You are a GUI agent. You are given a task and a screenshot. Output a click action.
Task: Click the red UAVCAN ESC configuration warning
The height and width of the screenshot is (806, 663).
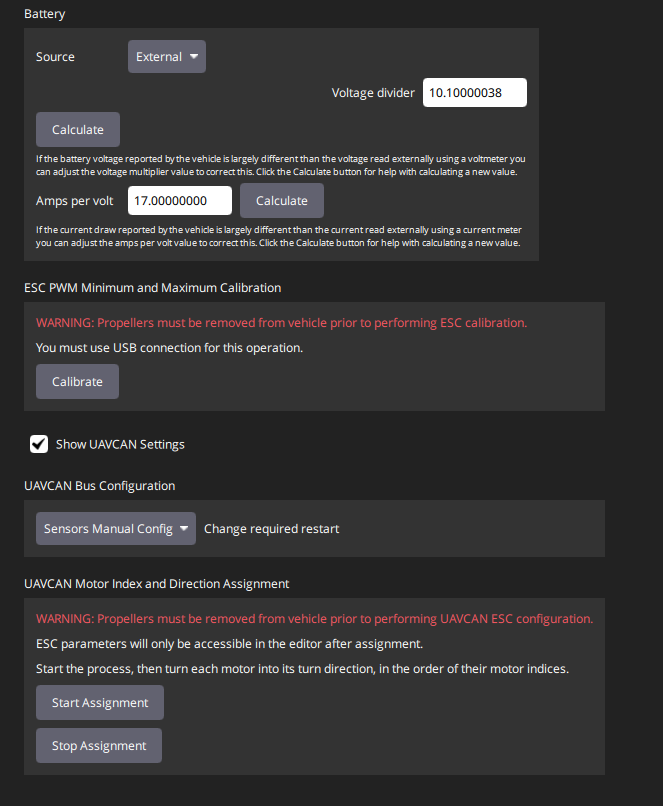click(314, 619)
